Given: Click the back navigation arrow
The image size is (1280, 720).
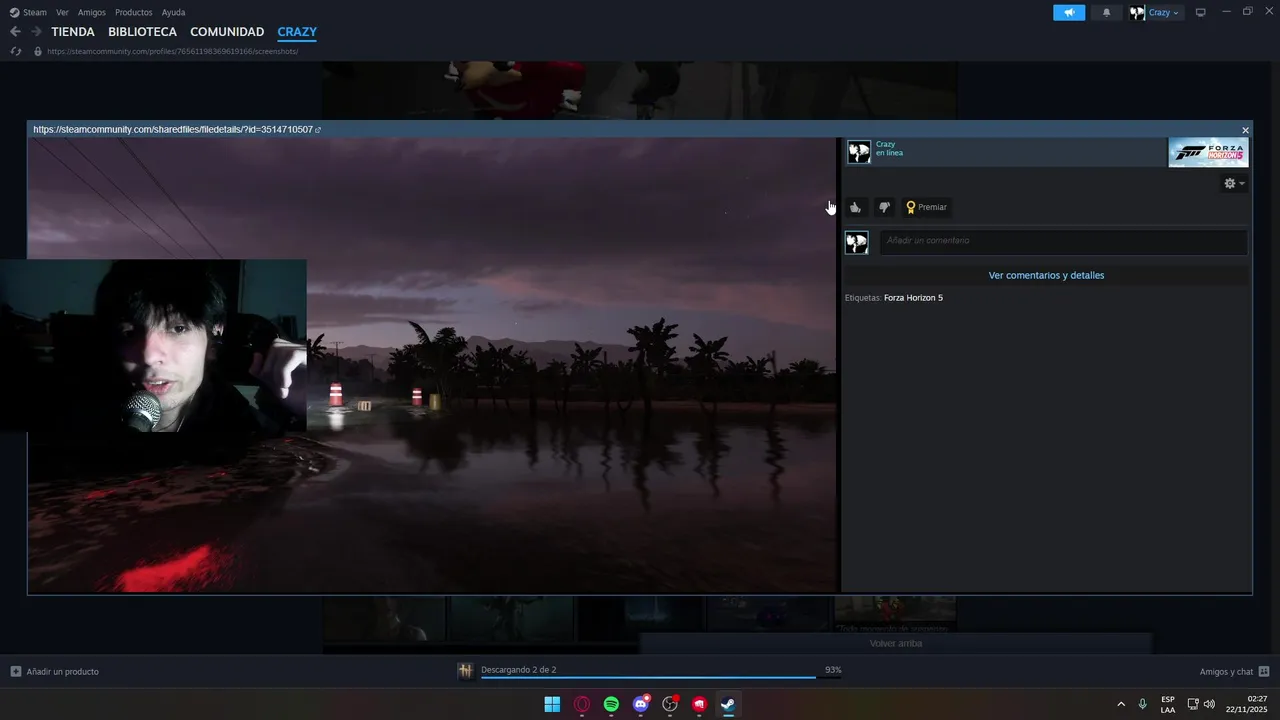Looking at the screenshot, I should point(15,32).
